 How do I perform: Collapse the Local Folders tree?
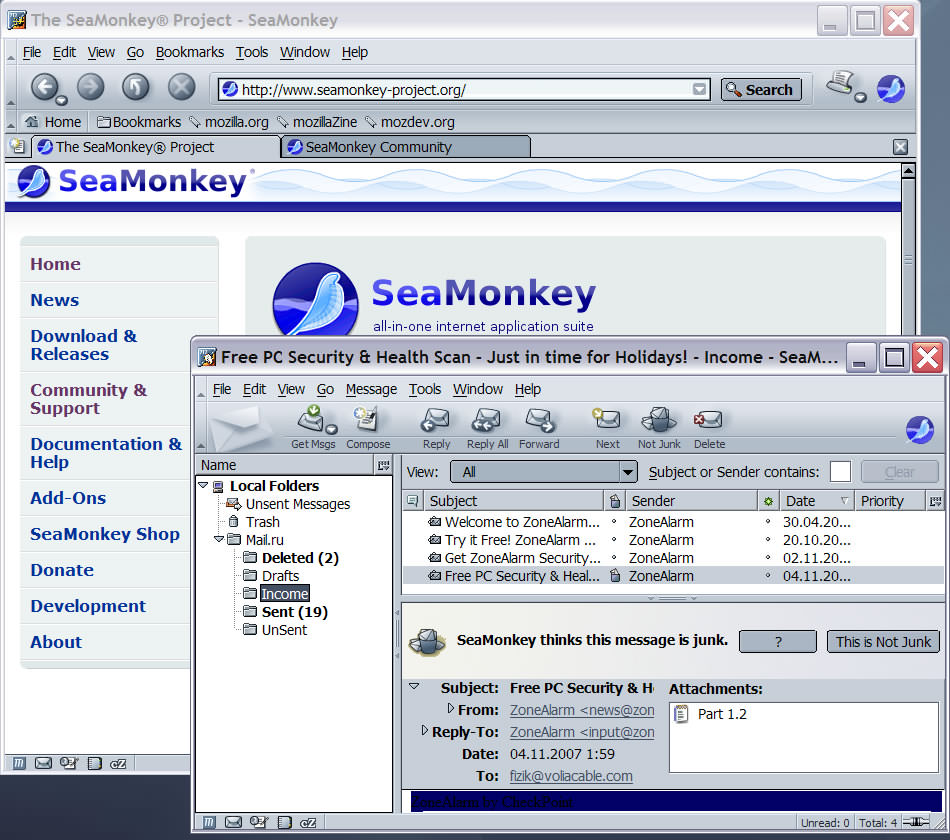(204, 485)
